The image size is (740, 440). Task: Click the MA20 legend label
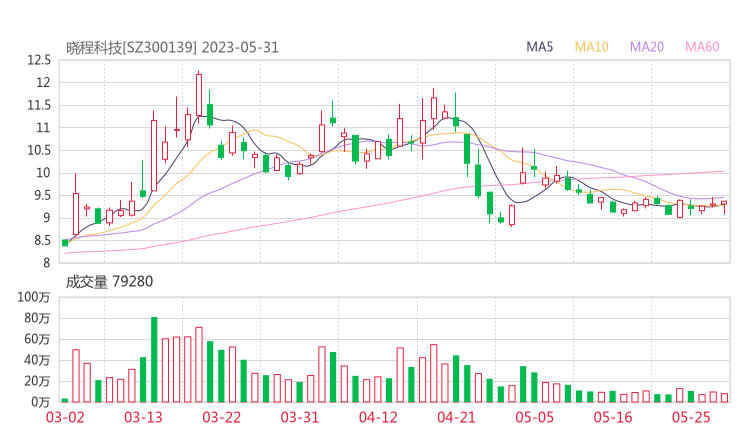(x=647, y=47)
